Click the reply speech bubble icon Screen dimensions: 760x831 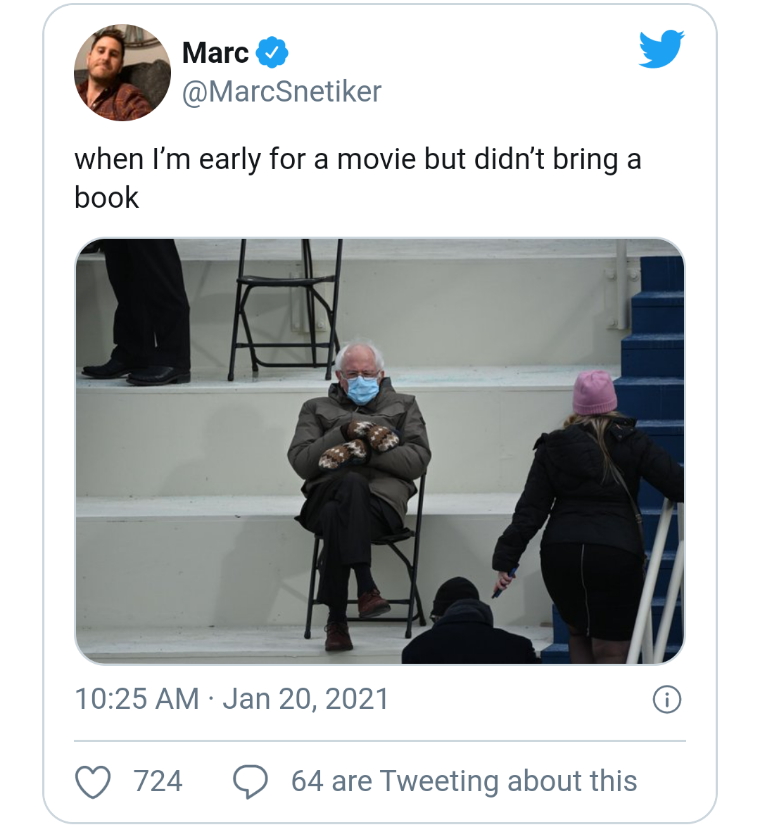pyautogui.click(x=250, y=780)
